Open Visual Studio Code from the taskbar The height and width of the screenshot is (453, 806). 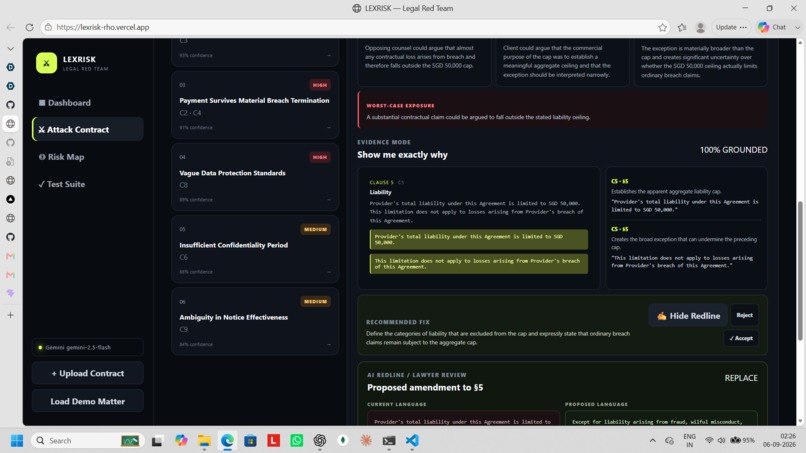[412, 441]
